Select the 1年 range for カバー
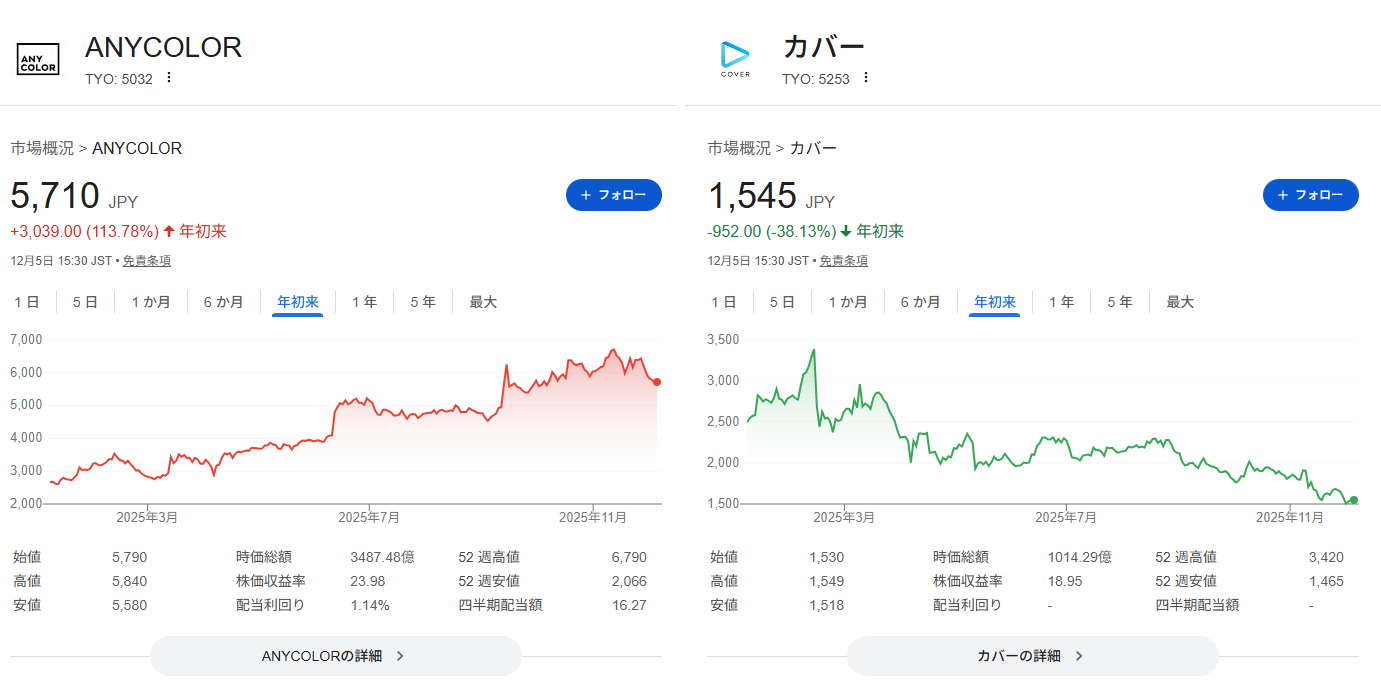The width and height of the screenshot is (1381, 688). click(1061, 302)
